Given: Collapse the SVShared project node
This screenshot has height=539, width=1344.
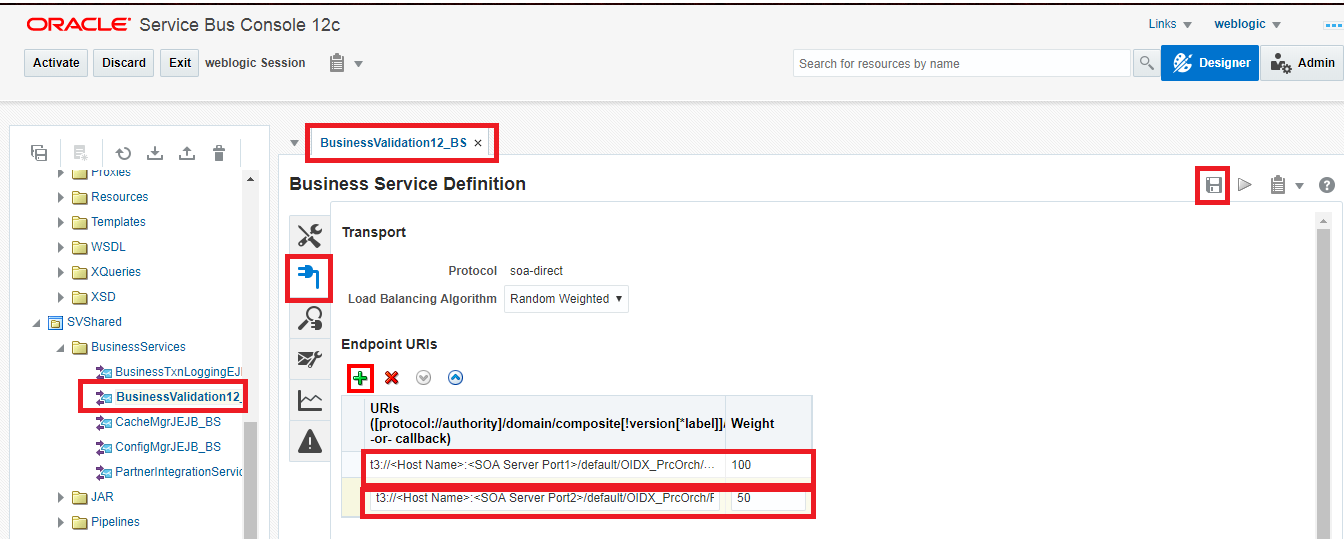Looking at the screenshot, I should [37, 322].
